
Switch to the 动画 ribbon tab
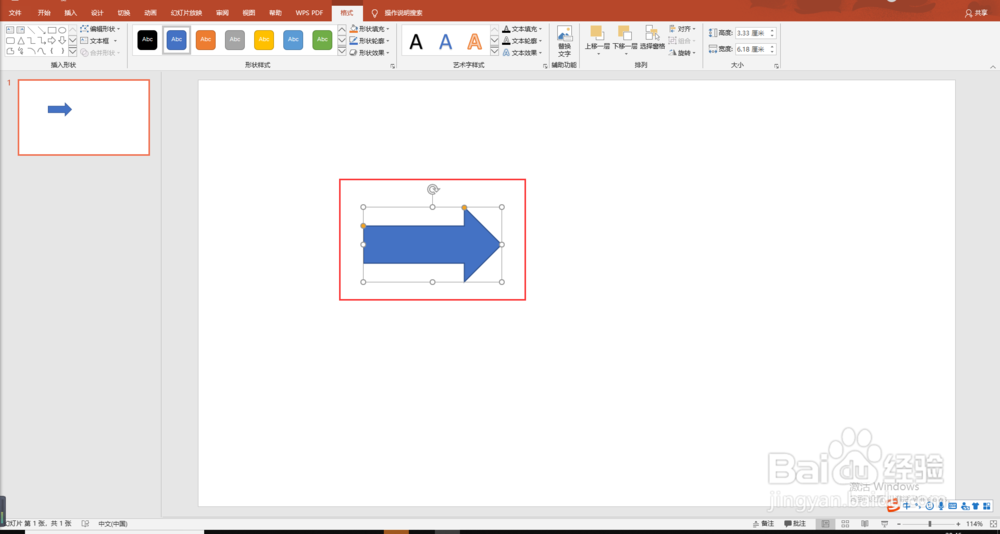pyautogui.click(x=150, y=13)
